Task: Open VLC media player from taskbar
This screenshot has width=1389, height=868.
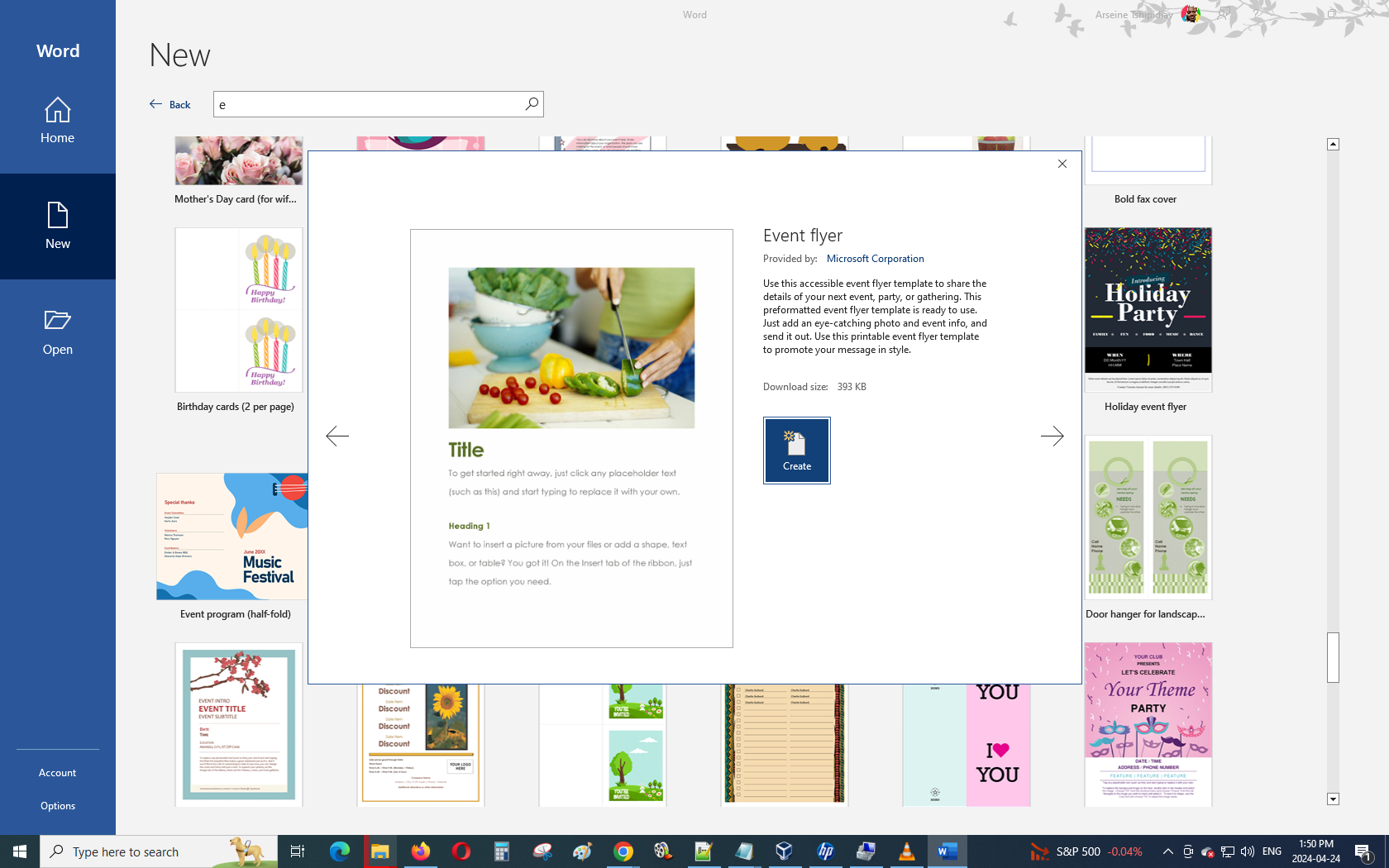Action: click(x=906, y=851)
